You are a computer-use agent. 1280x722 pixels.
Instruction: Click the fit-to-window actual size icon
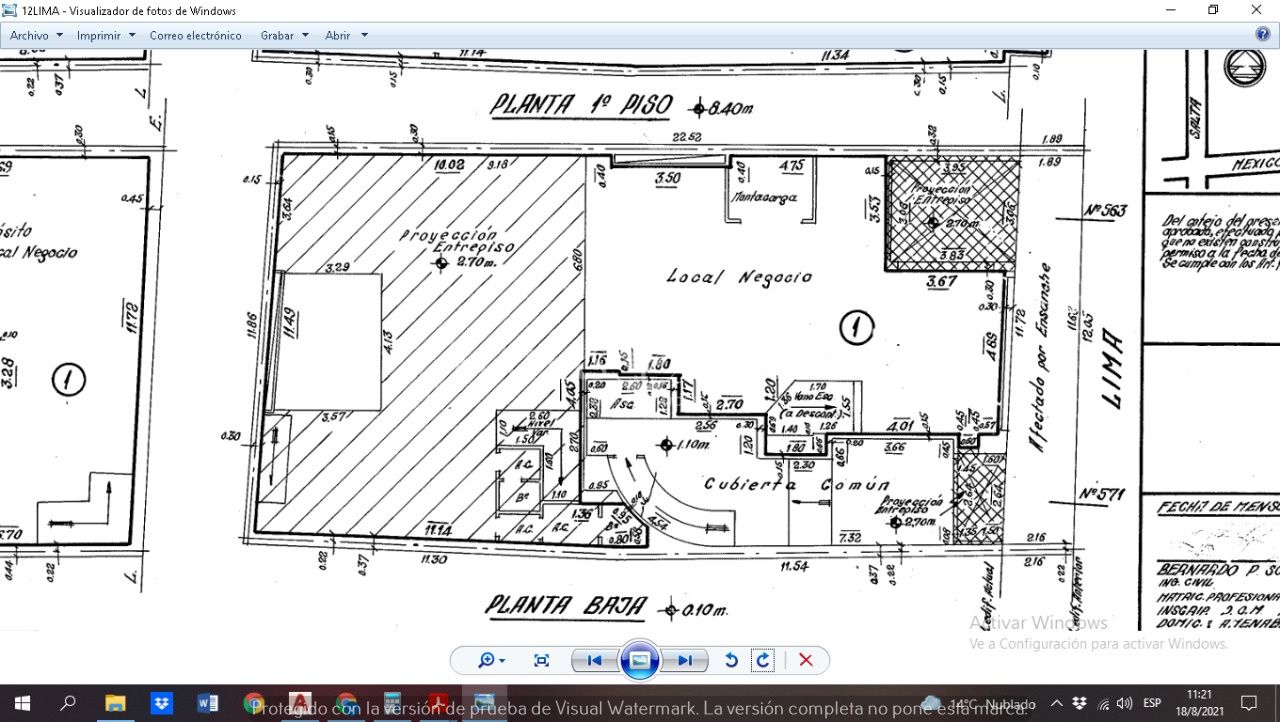click(x=541, y=660)
